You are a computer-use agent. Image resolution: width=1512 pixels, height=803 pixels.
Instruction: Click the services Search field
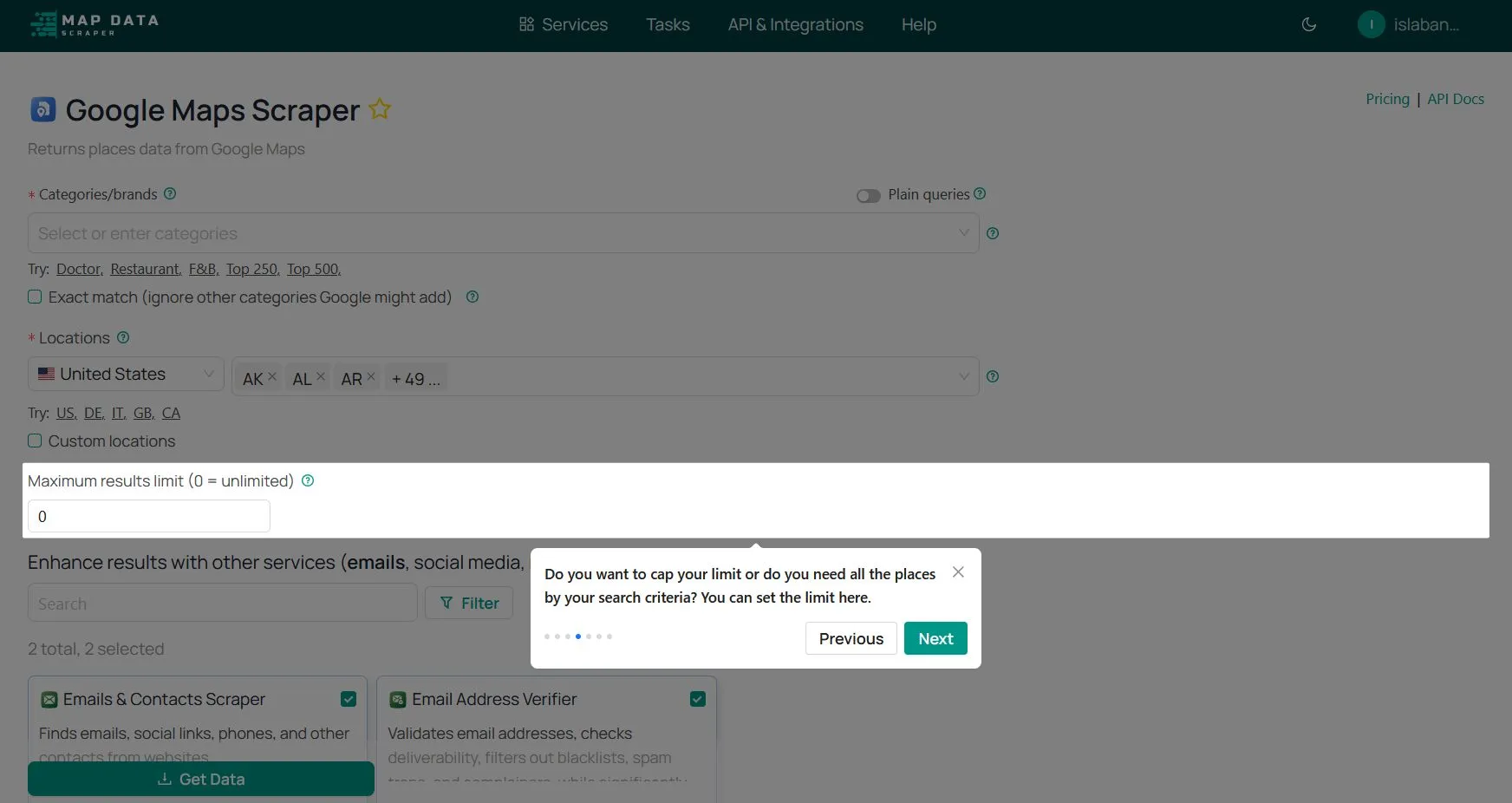click(x=223, y=603)
